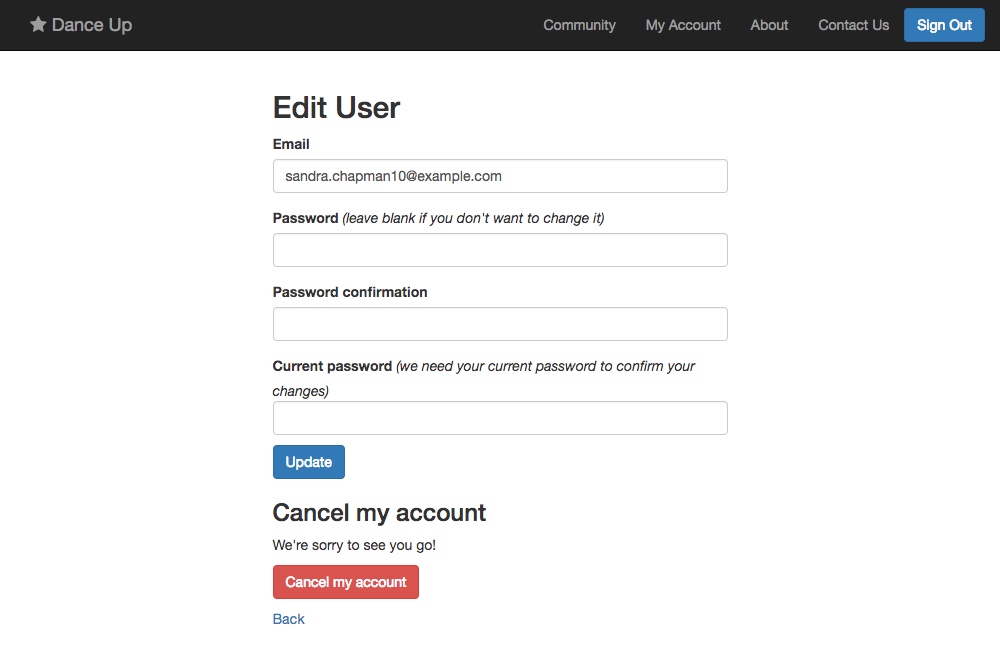The width and height of the screenshot is (1000, 671).
Task: Sign out of Dance Up
Action: tap(944, 25)
